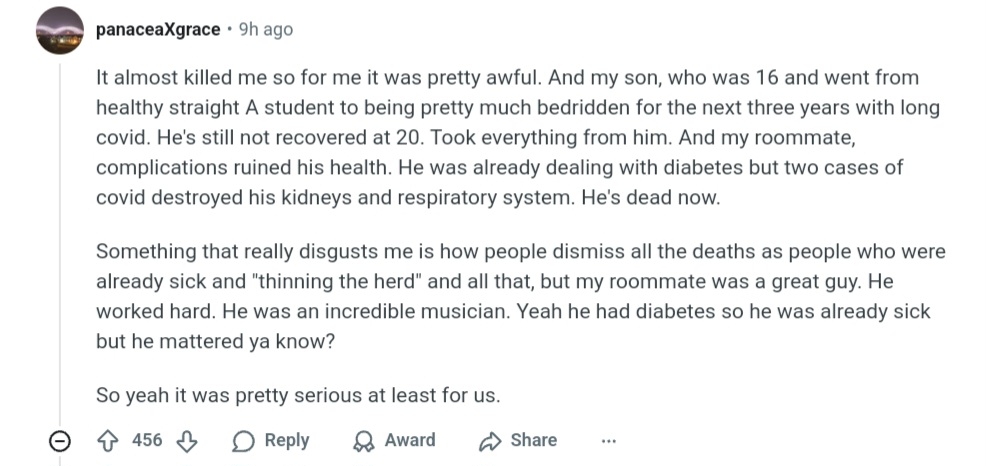The image size is (991, 466).
Task: Click the Reply speech bubble icon
Action: (243, 441)
